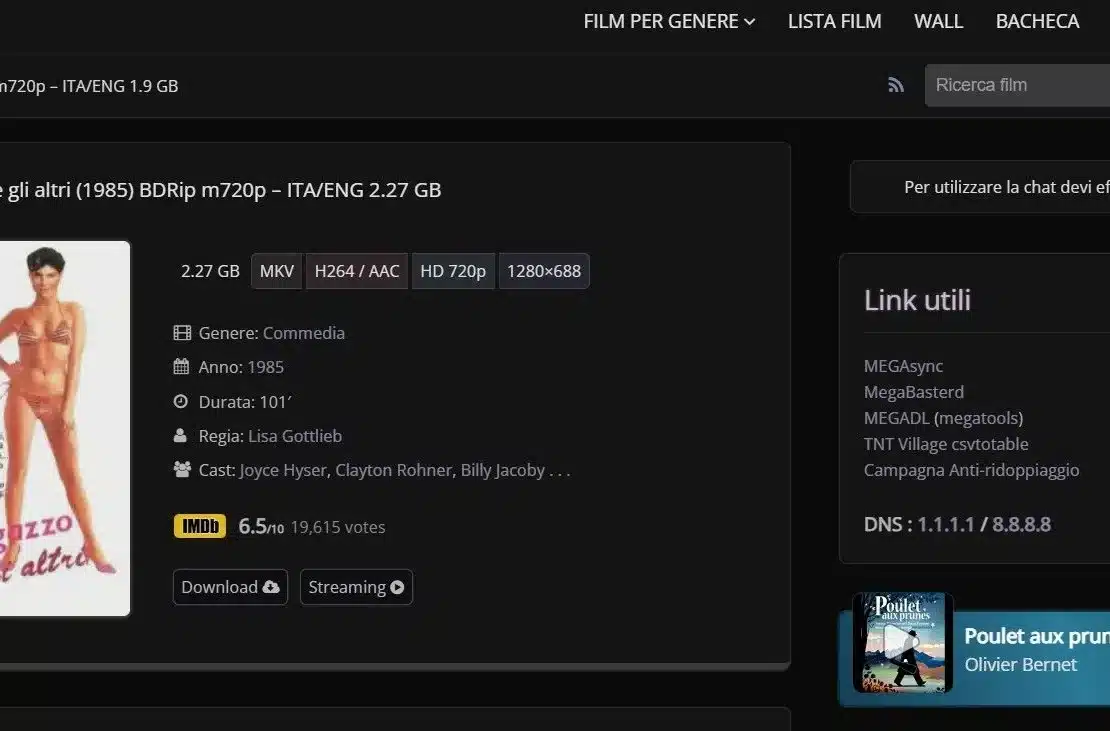Open the Commedia genre link

(304, 333)
